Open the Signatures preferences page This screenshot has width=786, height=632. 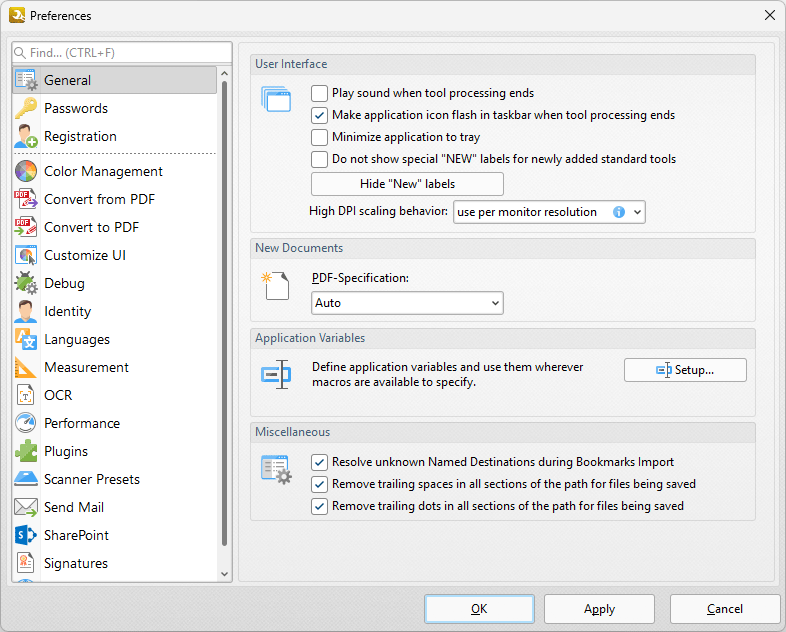[x=114, y=563]
